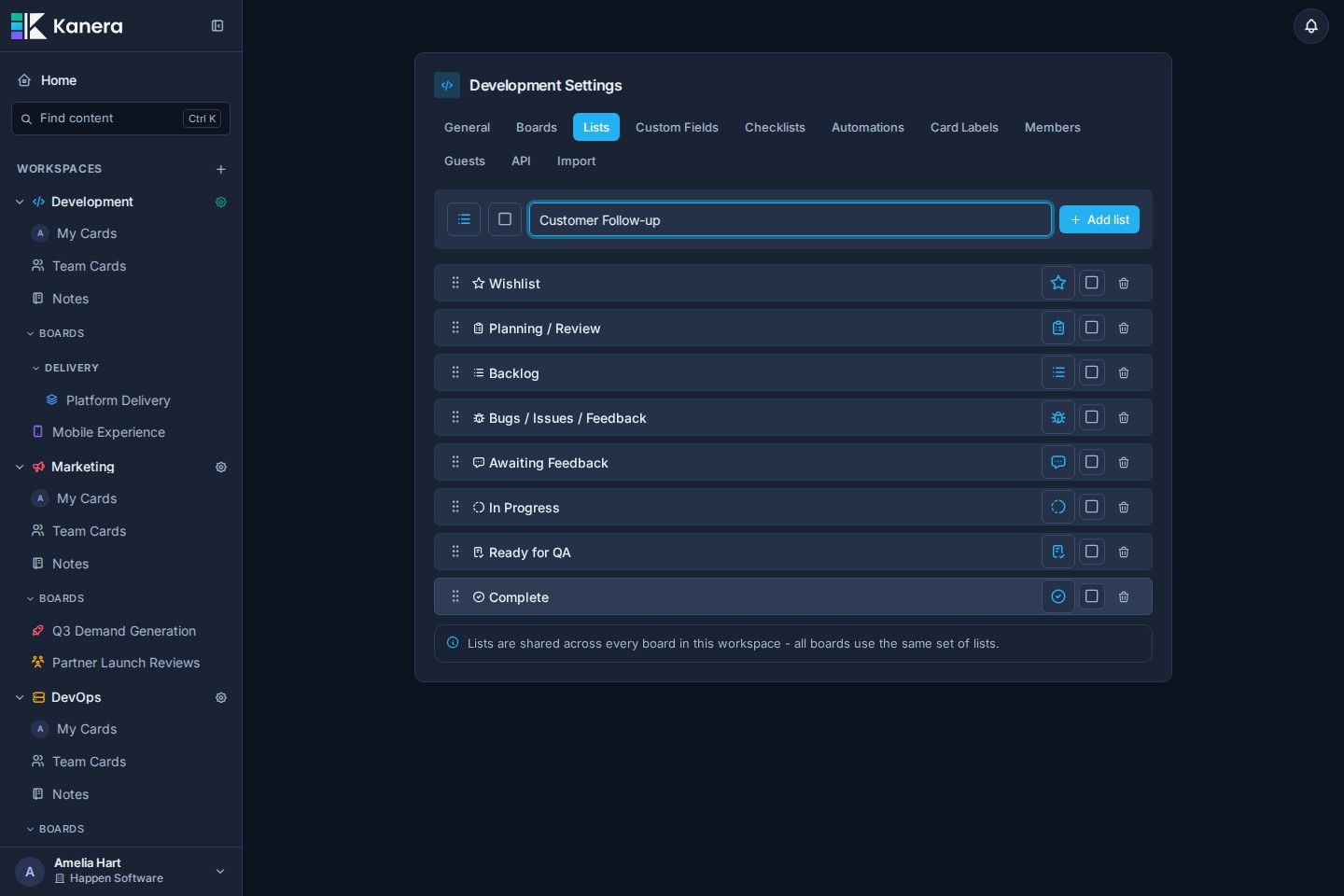Set Complete list color square
1344x896 pixels.
click(1092, 596)
